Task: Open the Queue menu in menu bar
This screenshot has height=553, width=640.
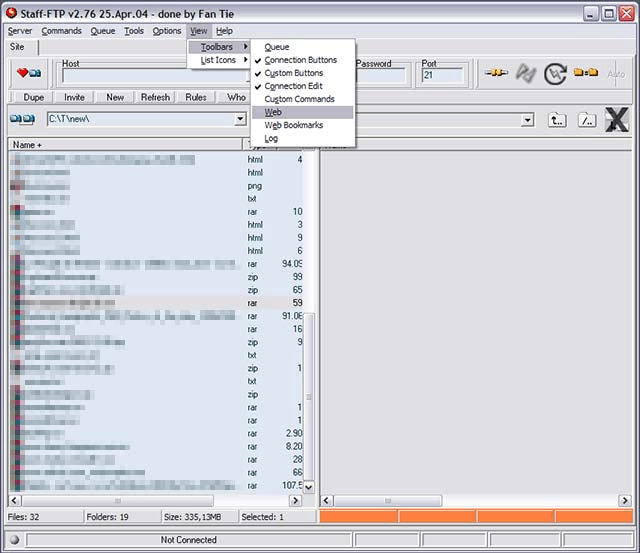Action: (x=103, y=31)
